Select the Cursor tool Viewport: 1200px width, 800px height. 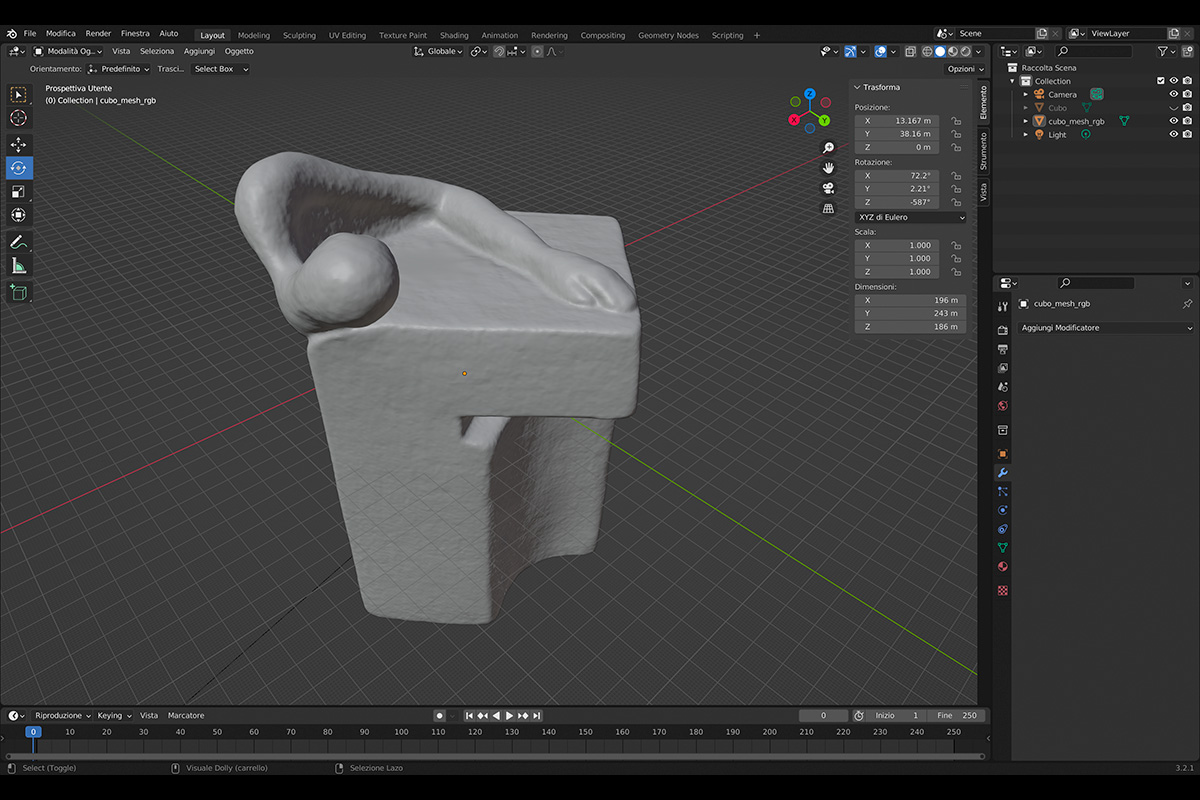[19, 118]
